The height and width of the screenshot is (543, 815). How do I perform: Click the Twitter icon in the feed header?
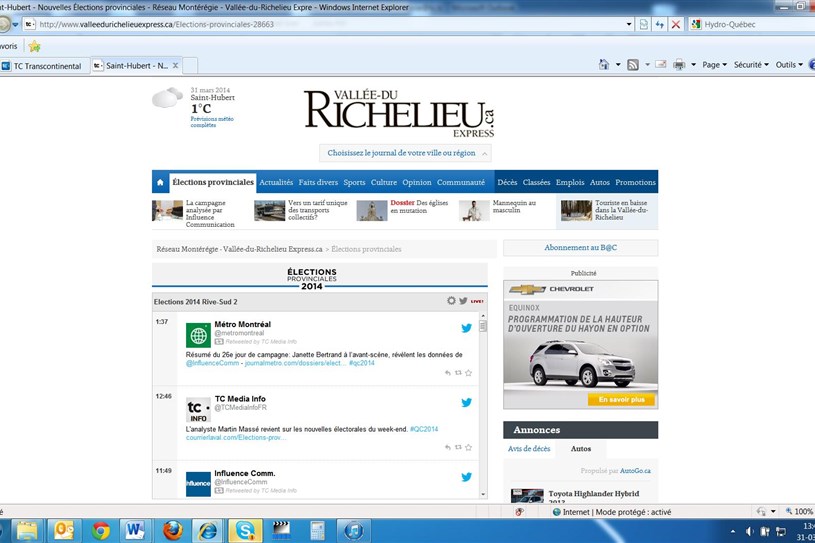click(463, 301)
